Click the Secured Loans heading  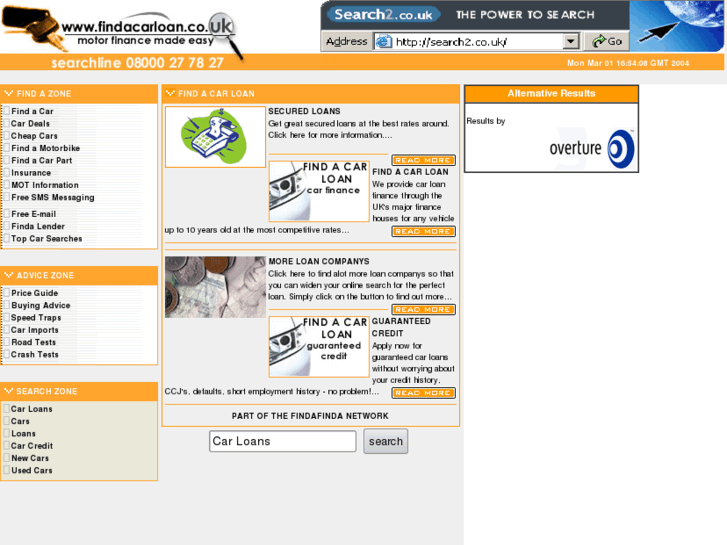(304, 111)
